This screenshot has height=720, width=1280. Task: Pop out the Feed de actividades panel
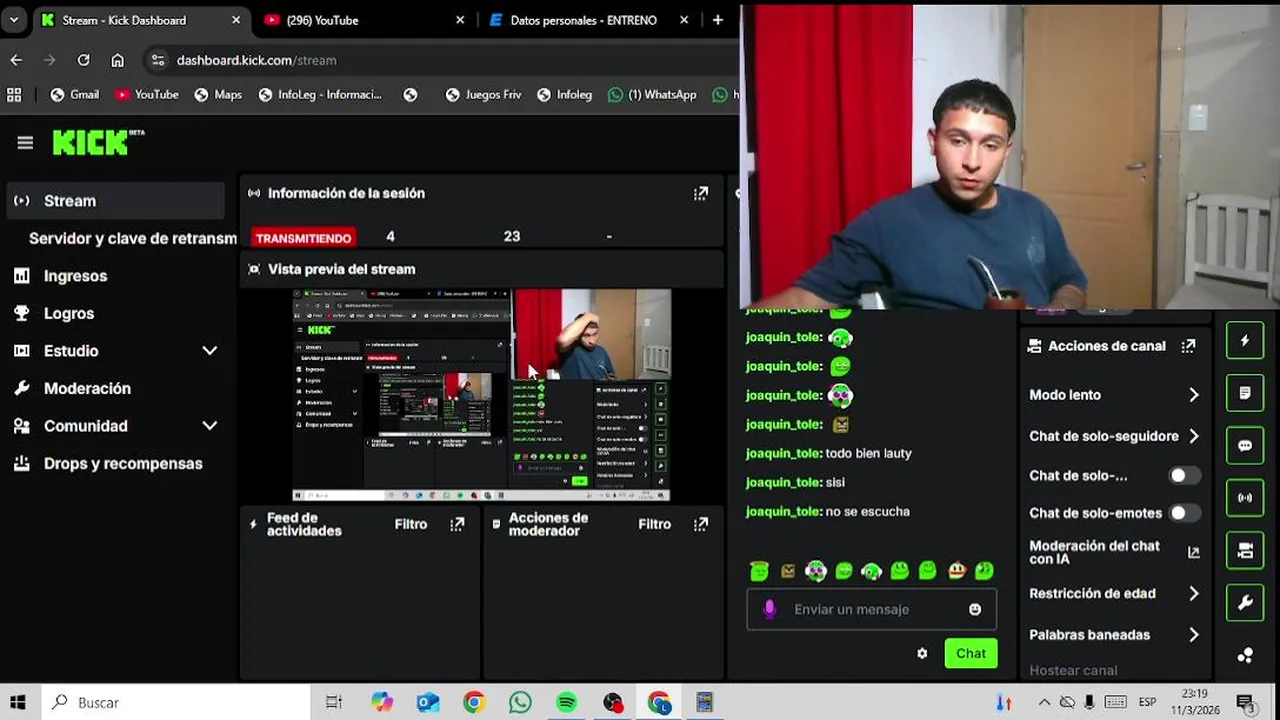[x=457, y=524]
